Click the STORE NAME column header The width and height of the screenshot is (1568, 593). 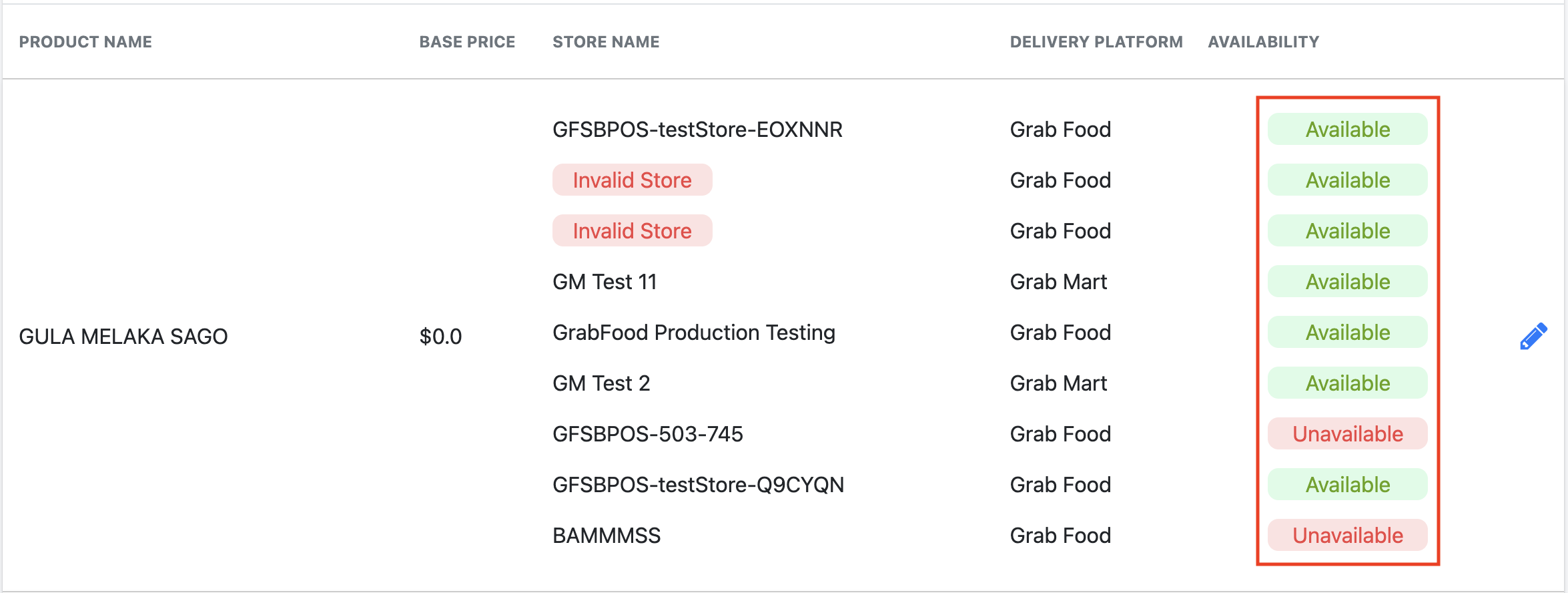[x=606, y=42]
